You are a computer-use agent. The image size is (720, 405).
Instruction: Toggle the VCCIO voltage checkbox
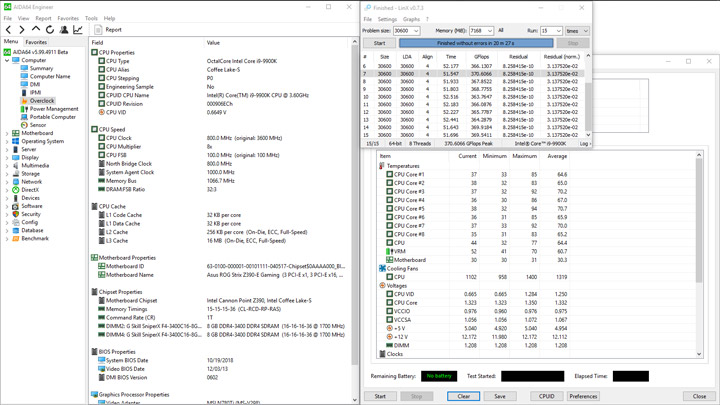tap(389, 311)
